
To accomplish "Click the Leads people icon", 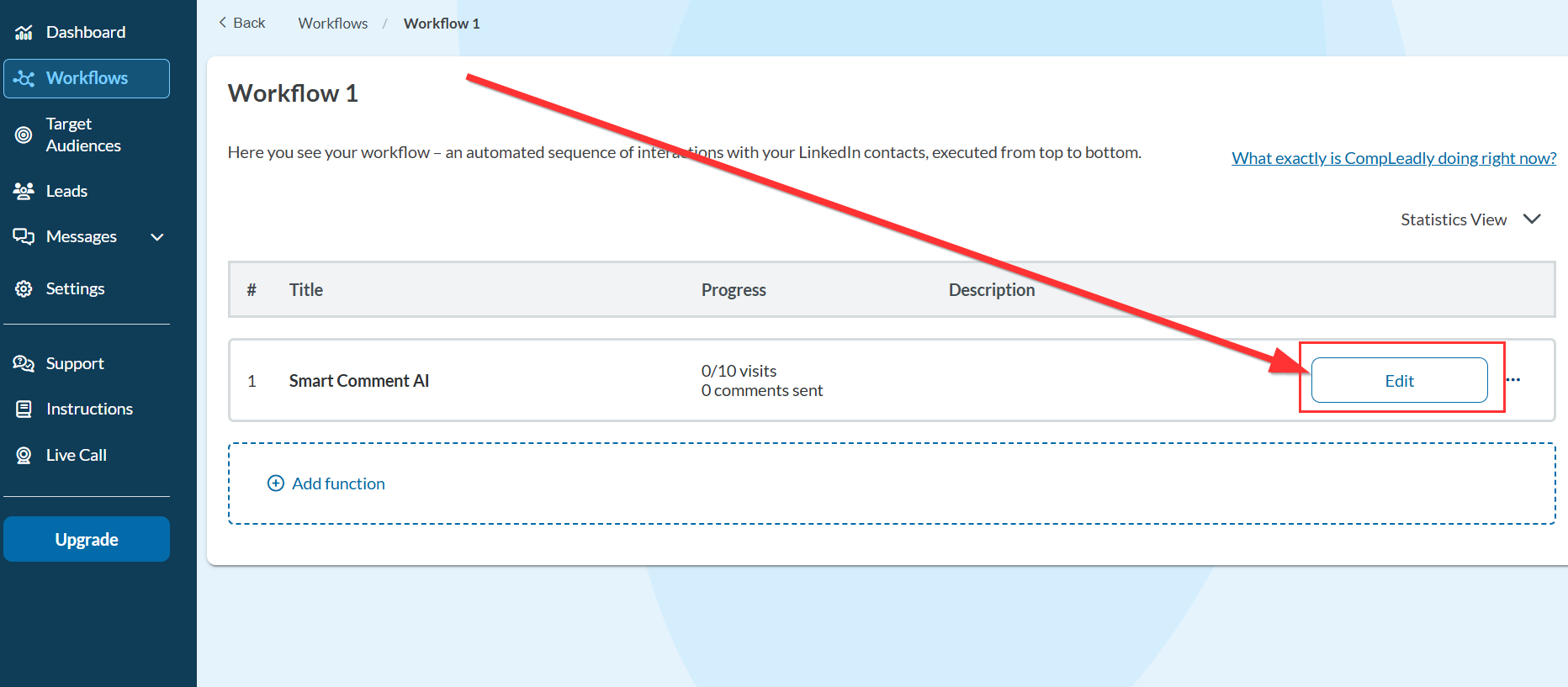I will pos(24,191).
